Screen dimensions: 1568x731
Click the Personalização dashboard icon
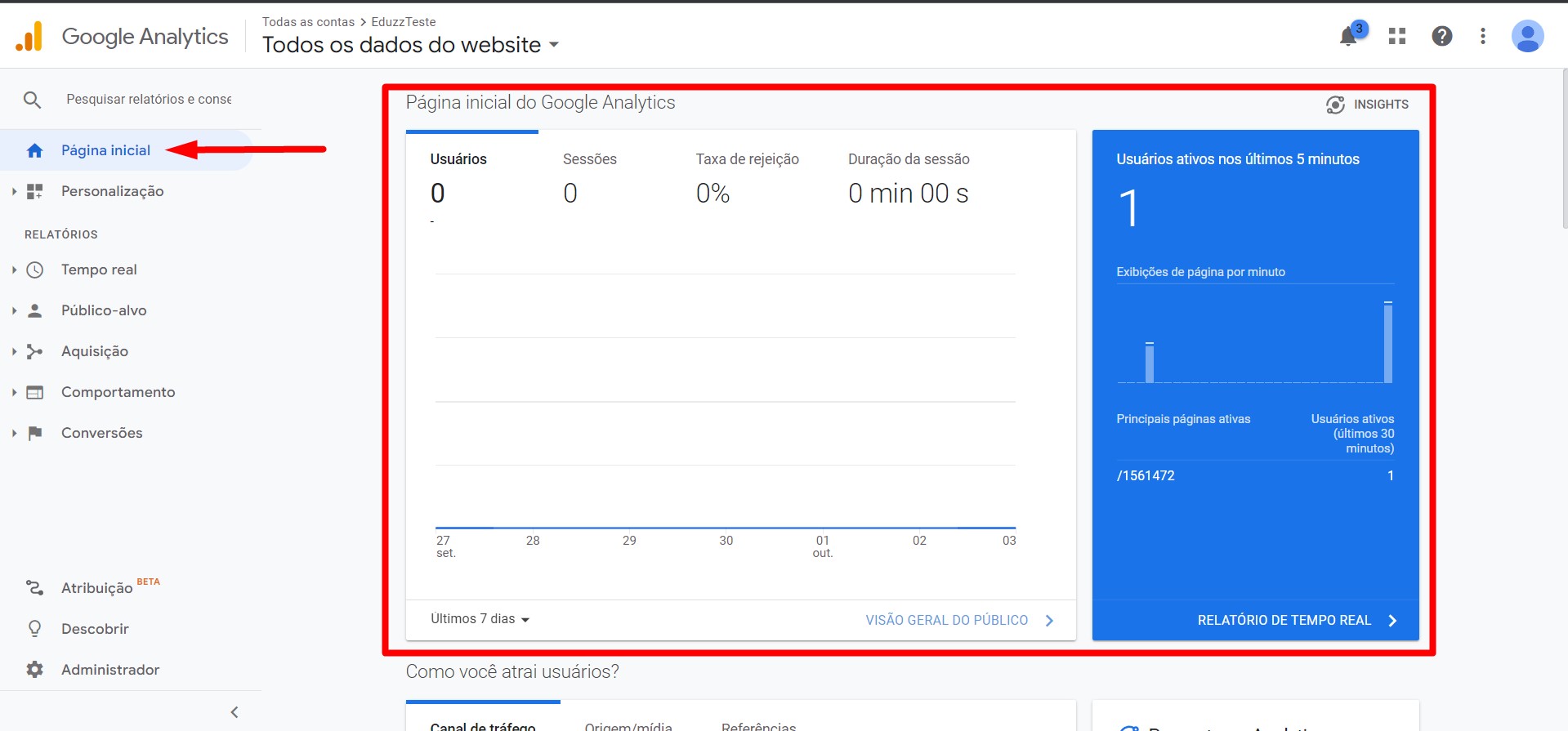[34, 191]
